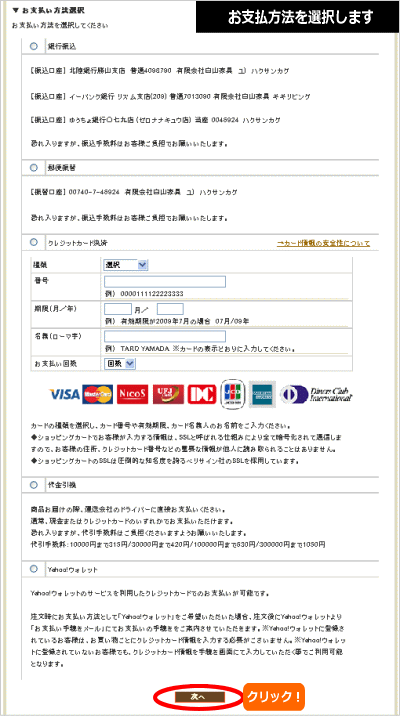Screen dimensions: 400x716
Task: Select the Yahoo!ウォレット radio button
Action: [33, 569]
